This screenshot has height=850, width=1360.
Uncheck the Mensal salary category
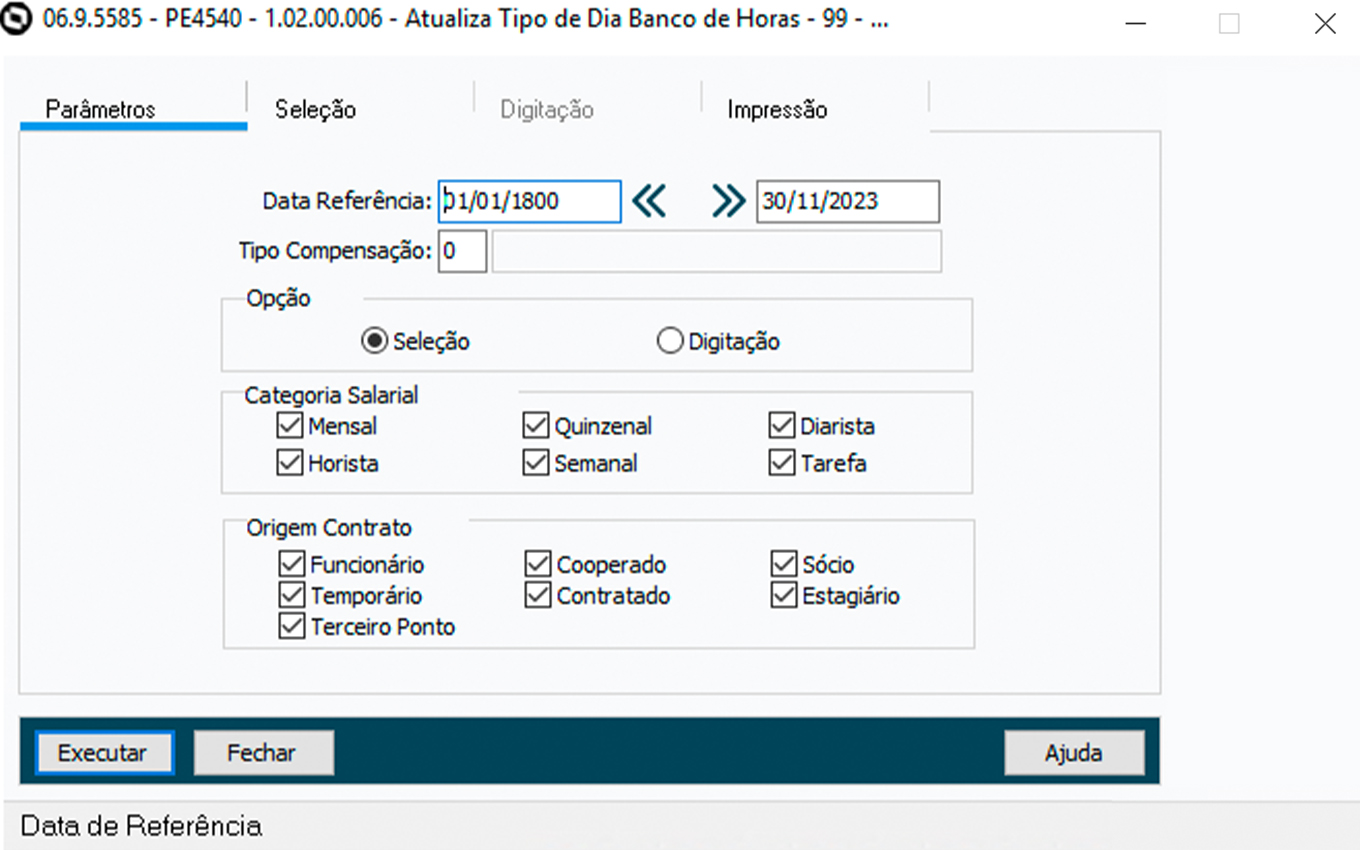pyautogui.click(x=290, y=426)
